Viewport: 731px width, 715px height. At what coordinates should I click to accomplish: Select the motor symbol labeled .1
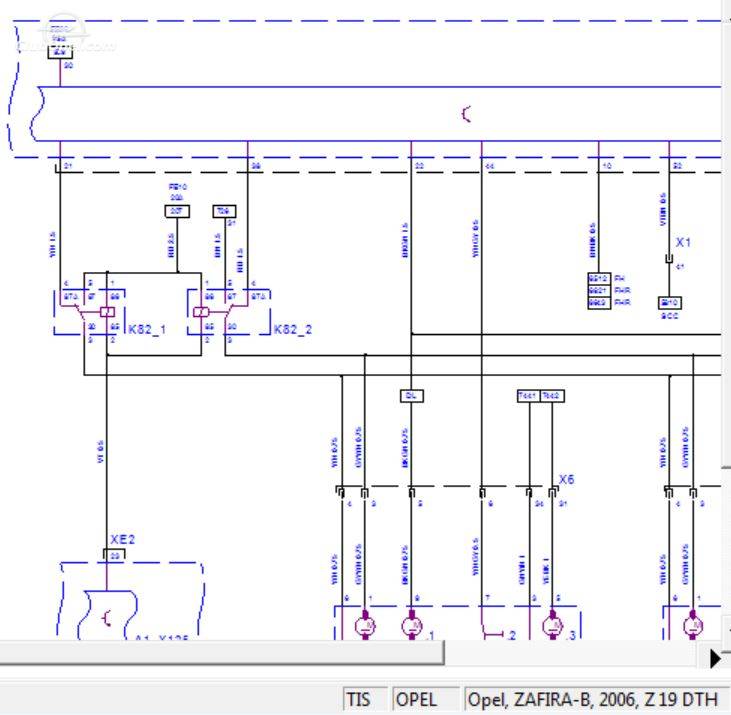tap(412, 625)
